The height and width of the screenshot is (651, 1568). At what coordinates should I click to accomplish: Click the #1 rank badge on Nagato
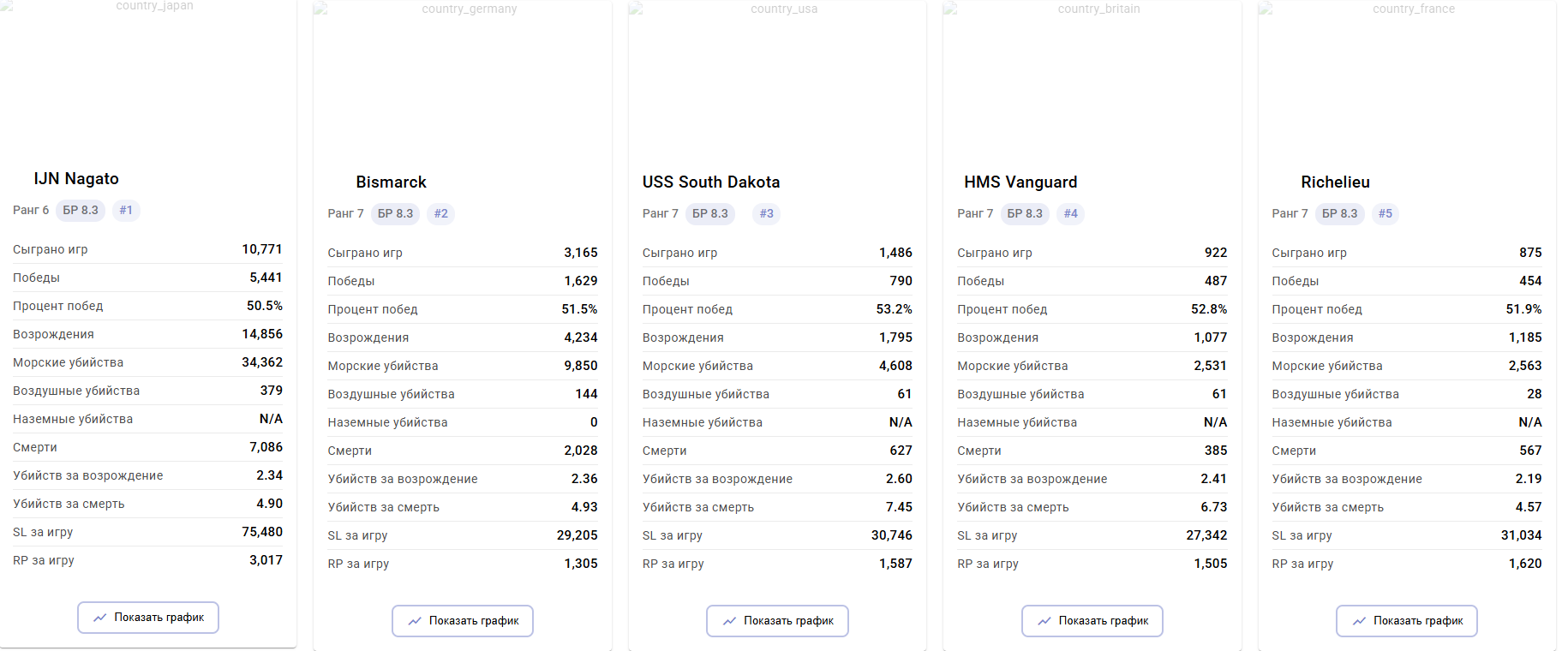(x=126, y=211)
